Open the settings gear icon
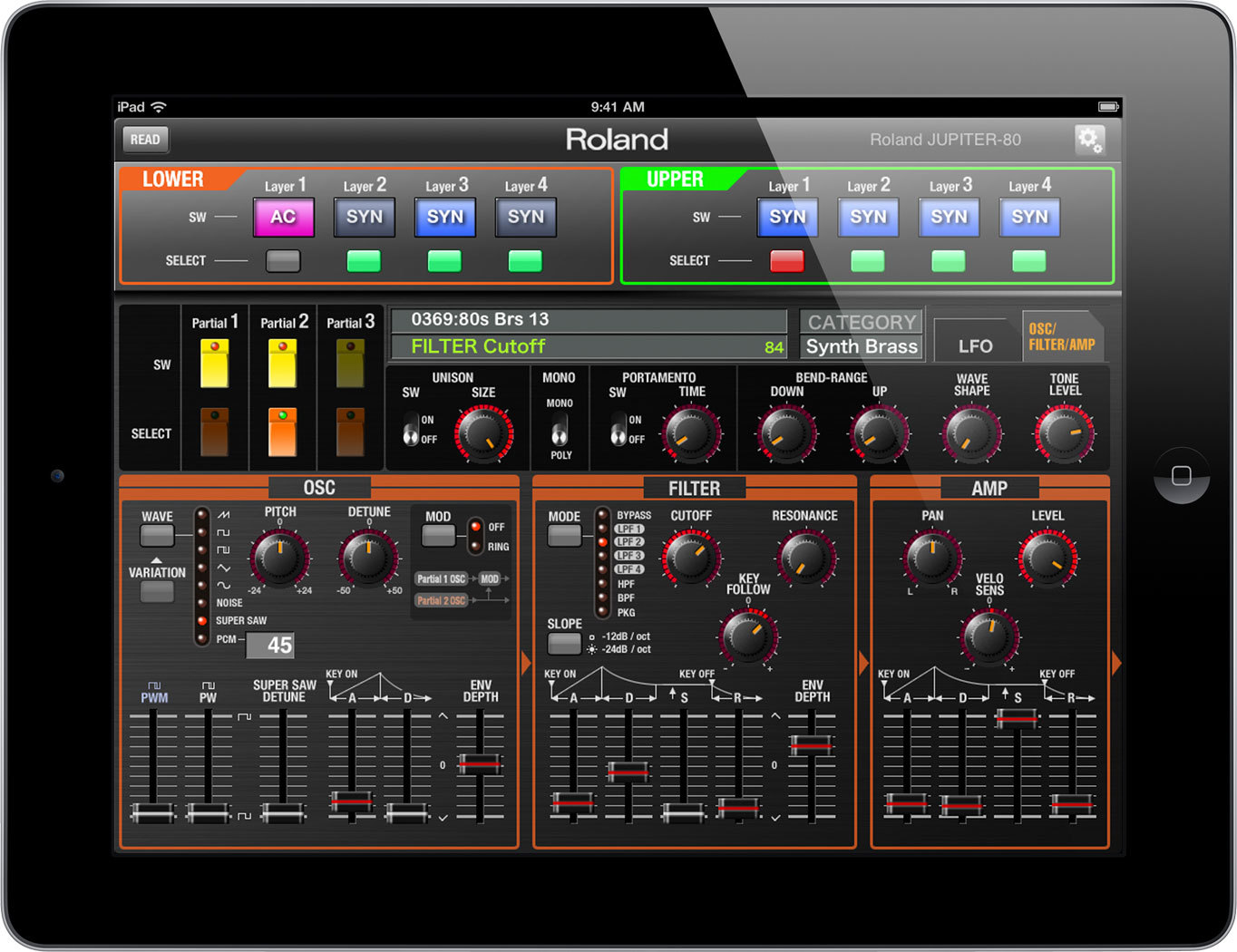Image resolution: width=1237 pixels, height=952 pixels. (x=1089, y=140)
